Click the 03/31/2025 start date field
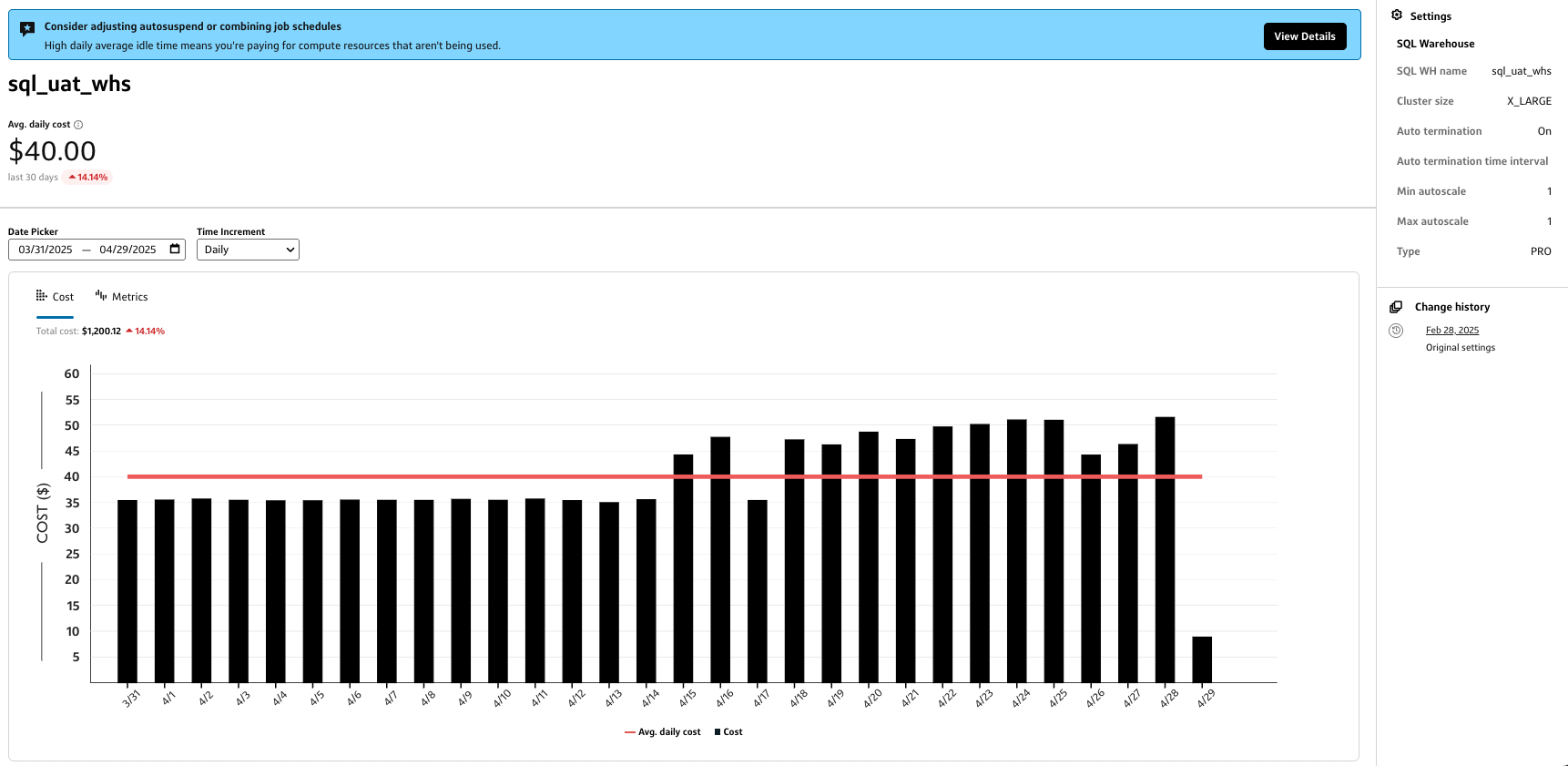Screen dimensions: 1568x766 46,250
